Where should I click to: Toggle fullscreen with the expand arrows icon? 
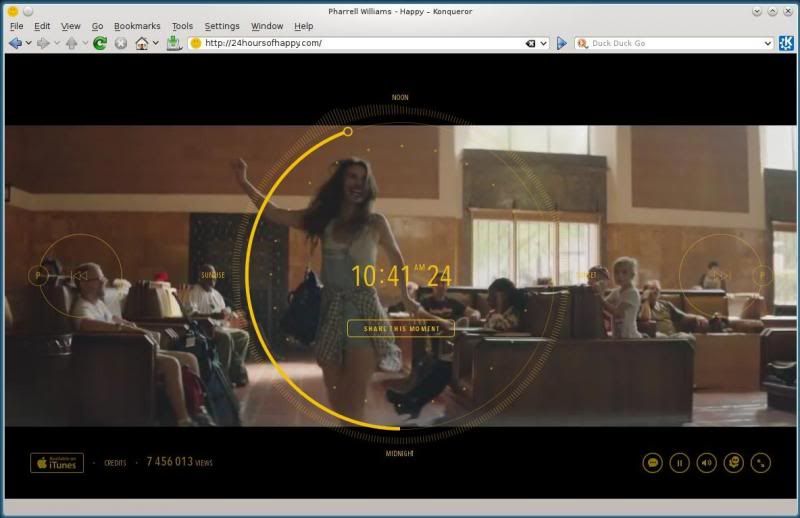pos(761,463)
